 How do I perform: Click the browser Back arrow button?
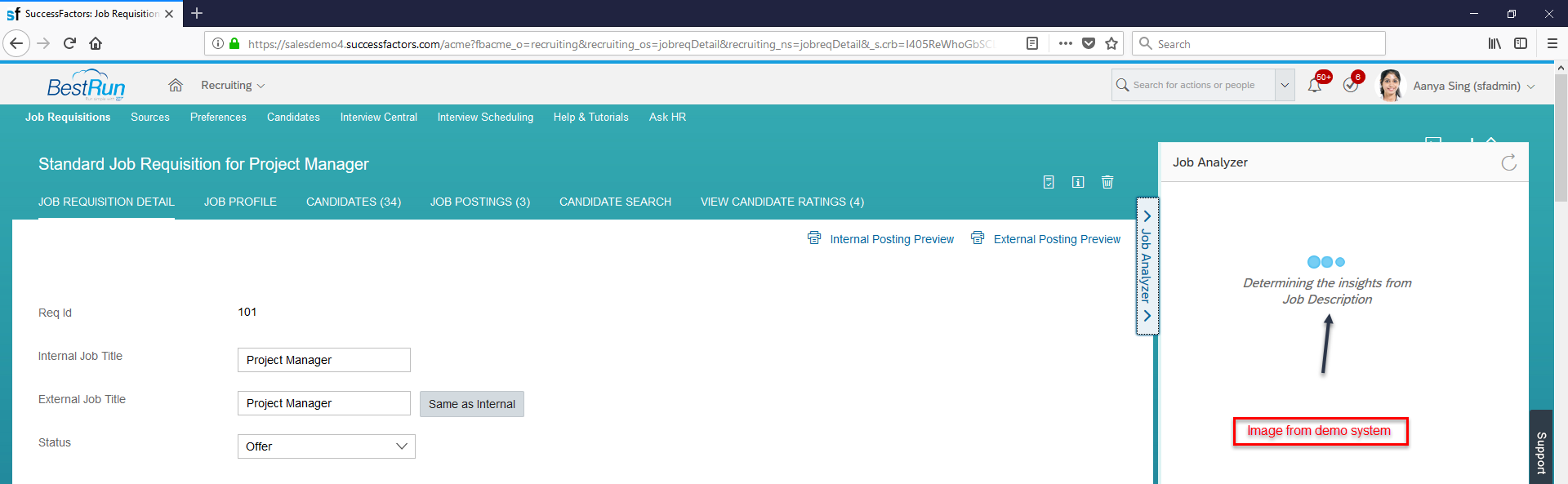click(x=16, y=43)
